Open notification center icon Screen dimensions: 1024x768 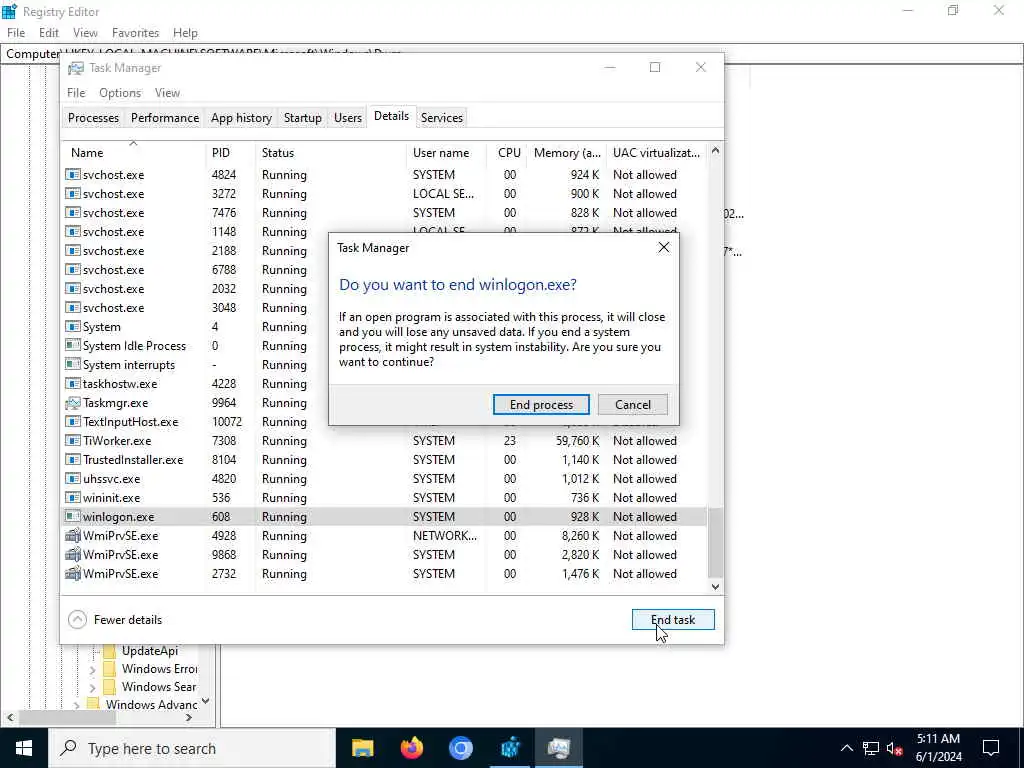coord(991,748)
